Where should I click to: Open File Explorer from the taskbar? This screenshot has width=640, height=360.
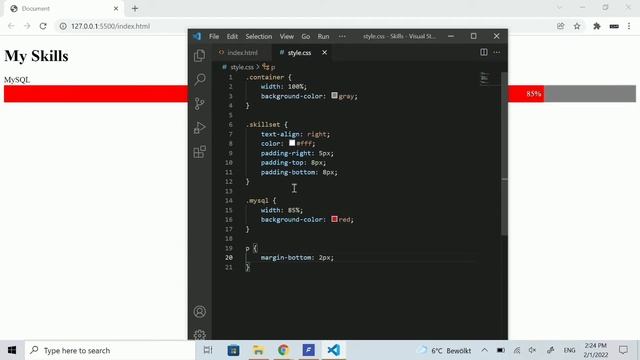(x=258, y=350)
